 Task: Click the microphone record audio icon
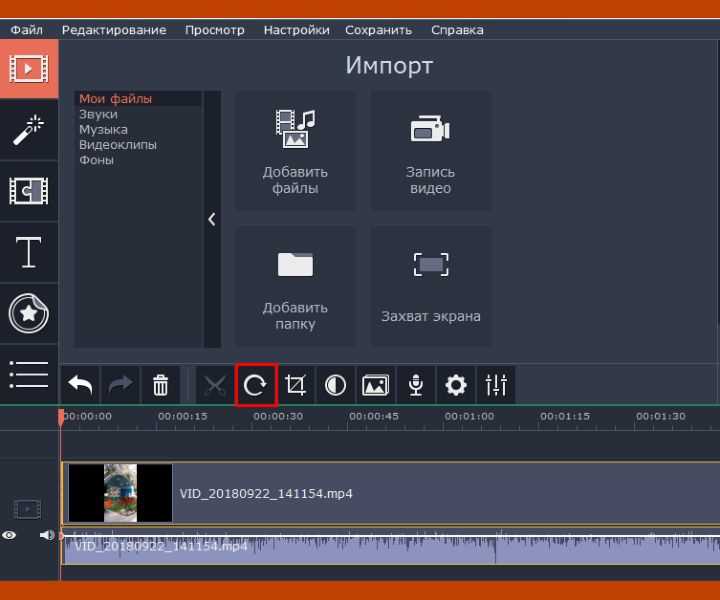(415, 385)
